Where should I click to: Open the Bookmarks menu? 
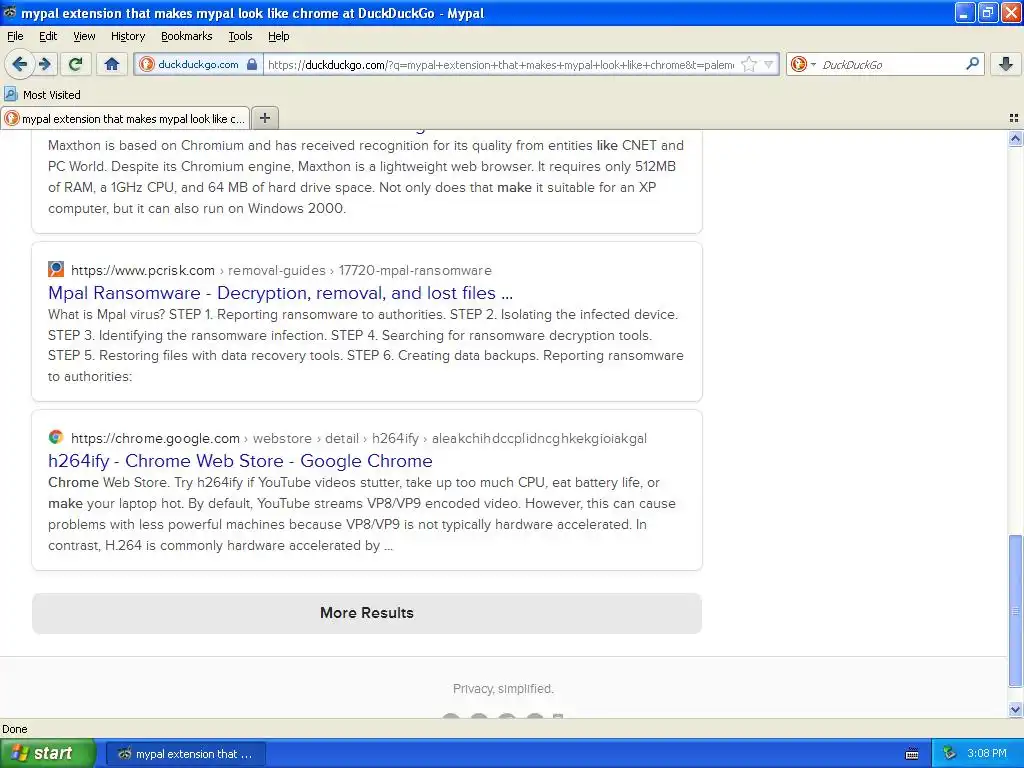pos(186,36)
